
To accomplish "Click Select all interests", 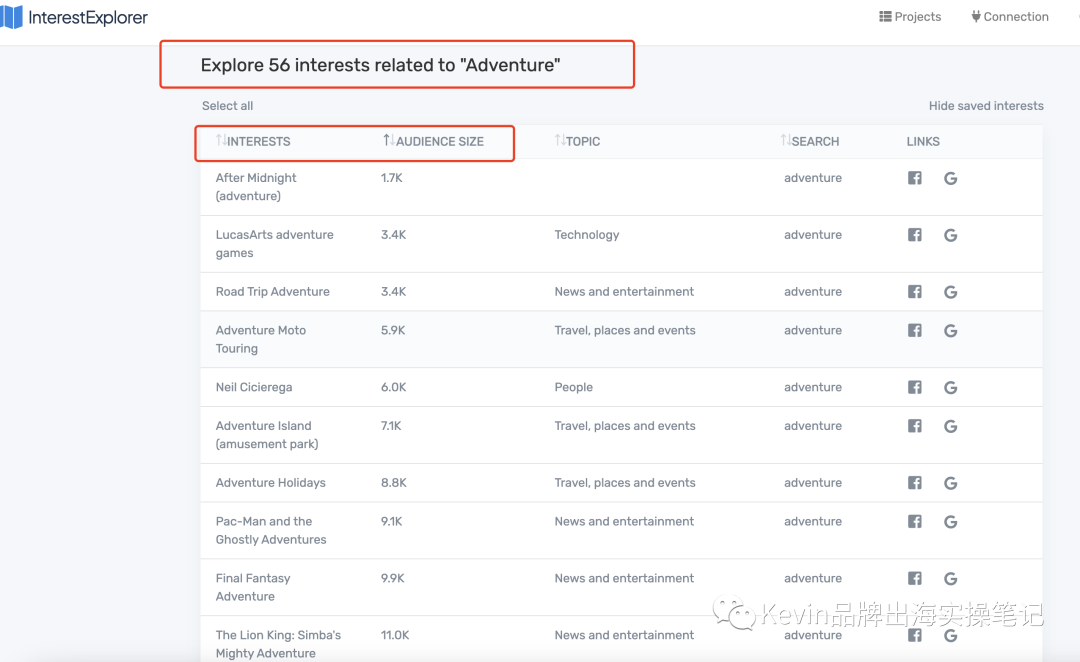I will (227, 106).
